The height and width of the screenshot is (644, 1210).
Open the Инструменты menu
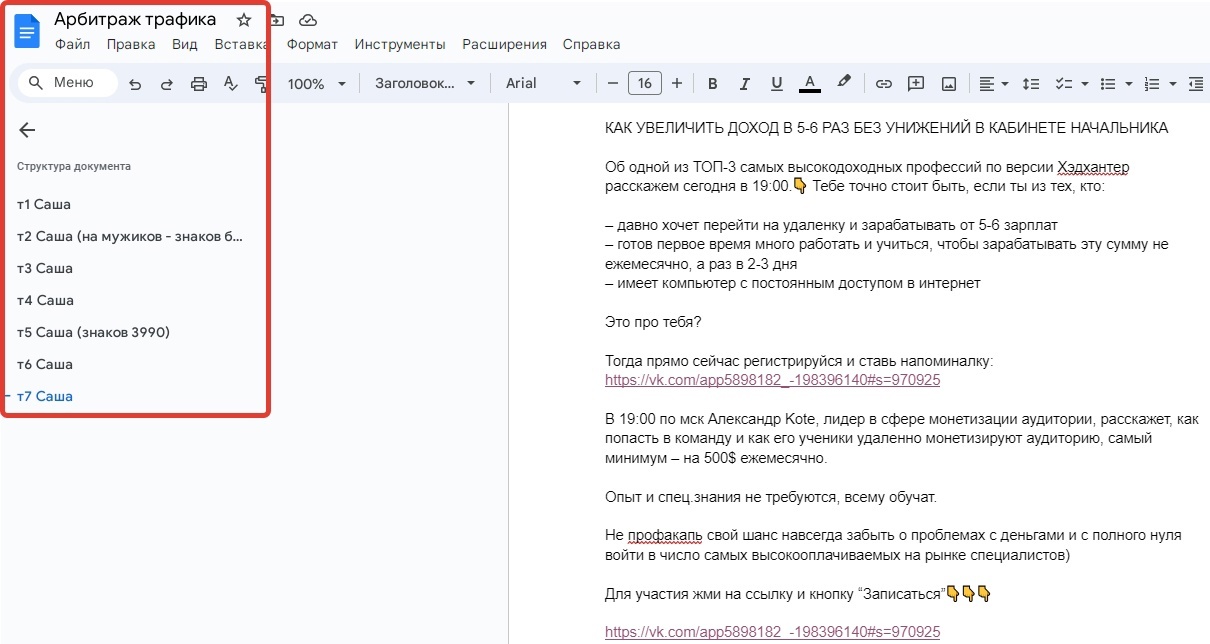tap(399, 44)
